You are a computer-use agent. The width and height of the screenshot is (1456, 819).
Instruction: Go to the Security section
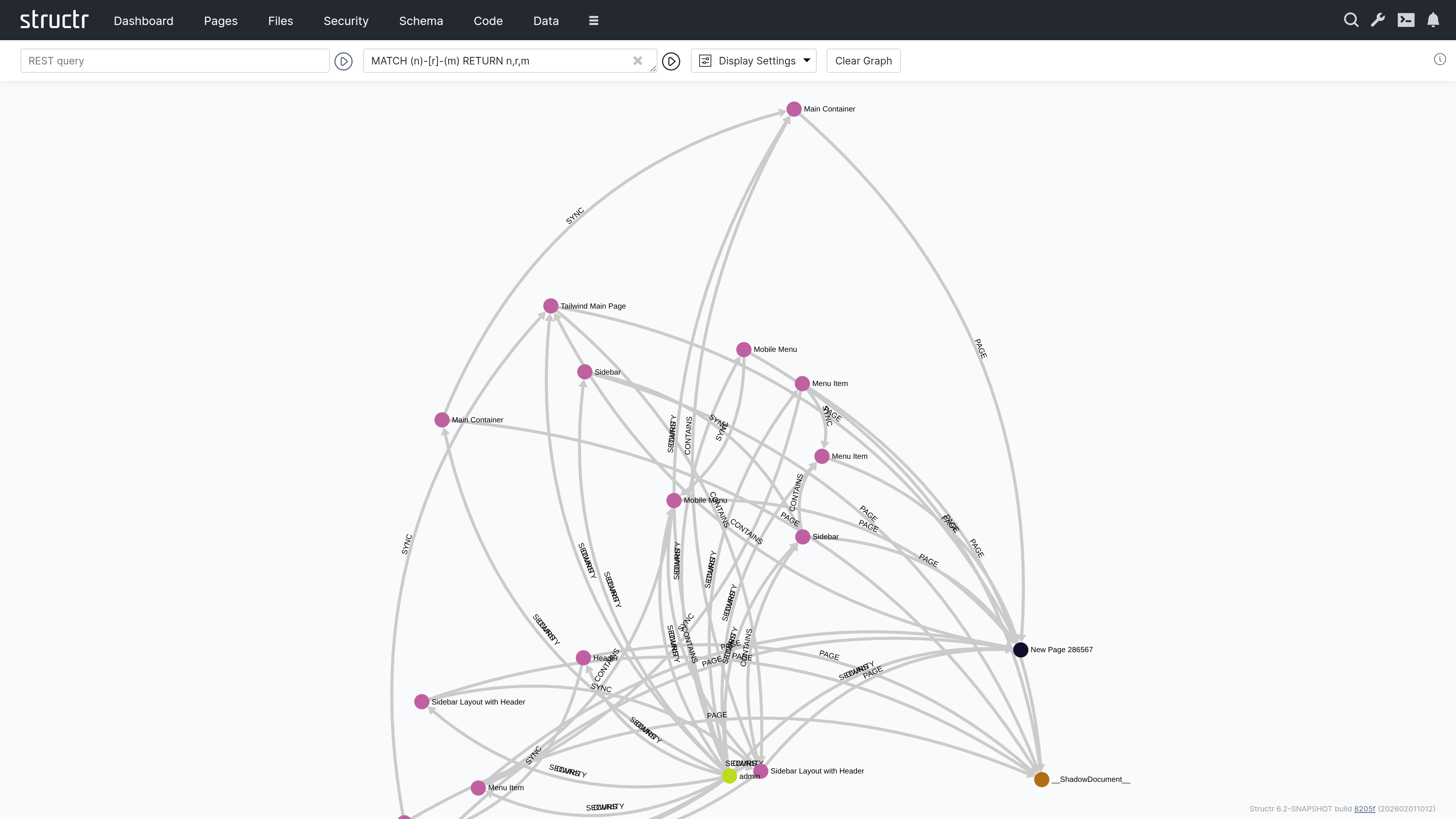point(346,21)
